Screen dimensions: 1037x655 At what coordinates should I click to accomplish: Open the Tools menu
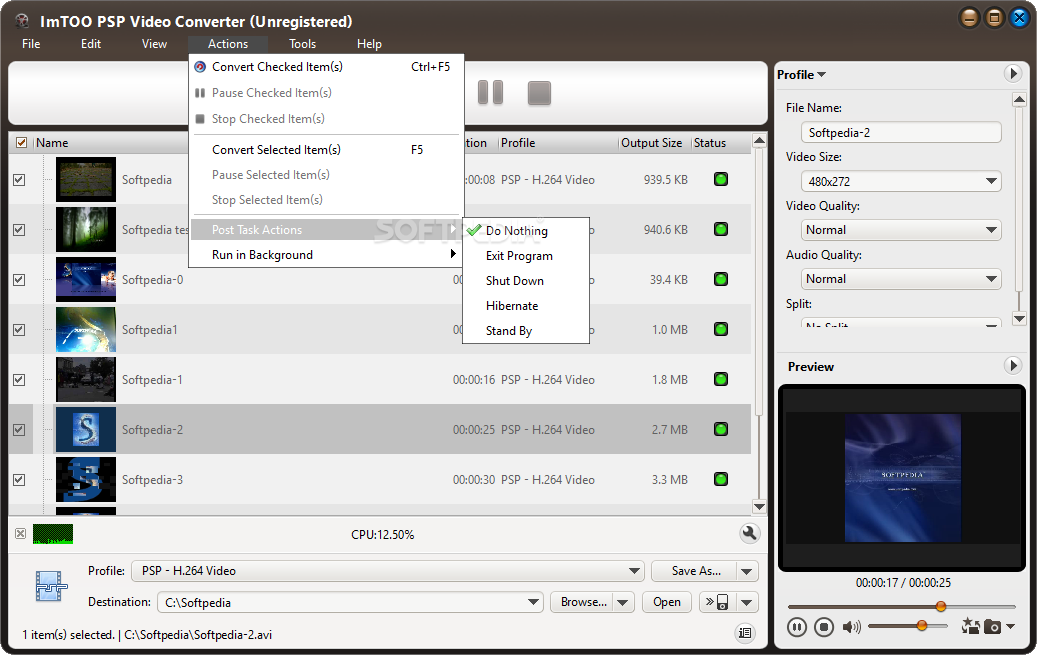tap(302, 44)
